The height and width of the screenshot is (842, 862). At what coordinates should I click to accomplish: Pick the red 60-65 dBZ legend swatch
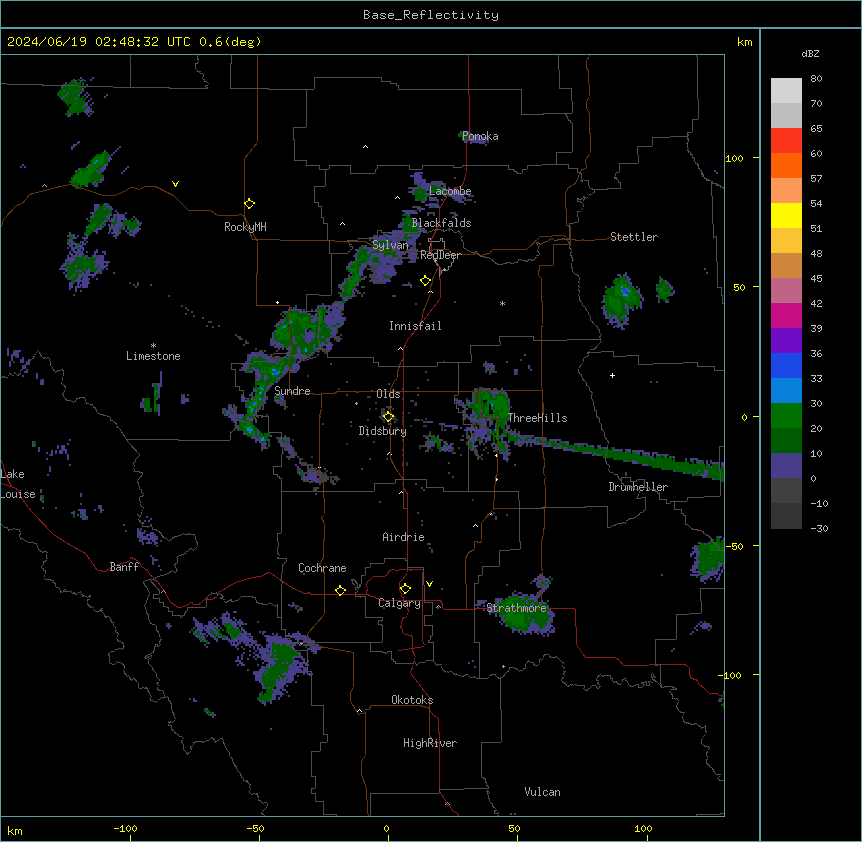[786, 141]
